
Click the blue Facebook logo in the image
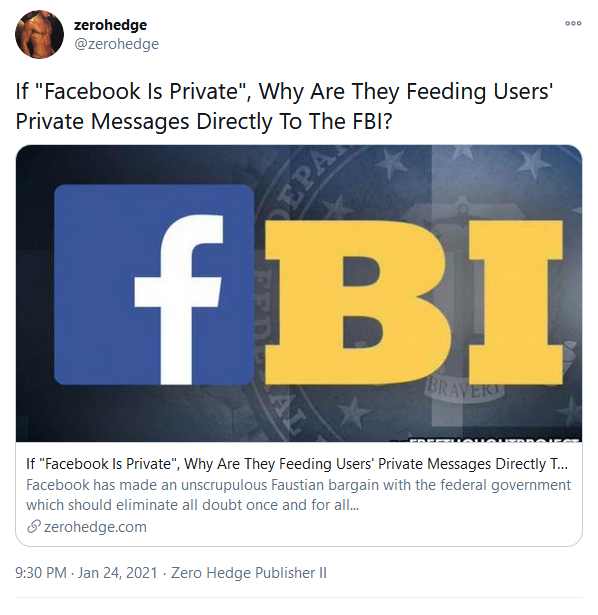[154, 285]
